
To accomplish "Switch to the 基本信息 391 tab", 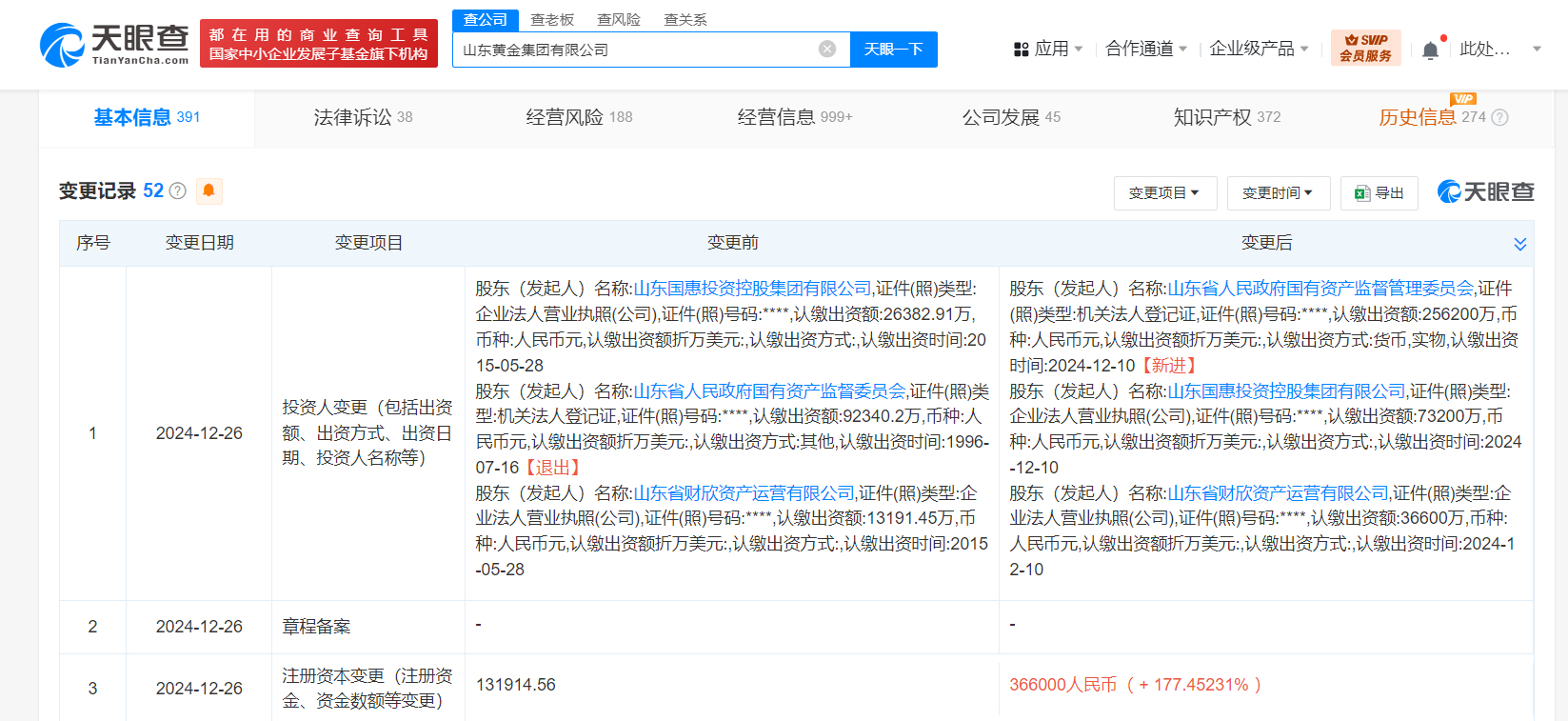I will pos(147,117).
